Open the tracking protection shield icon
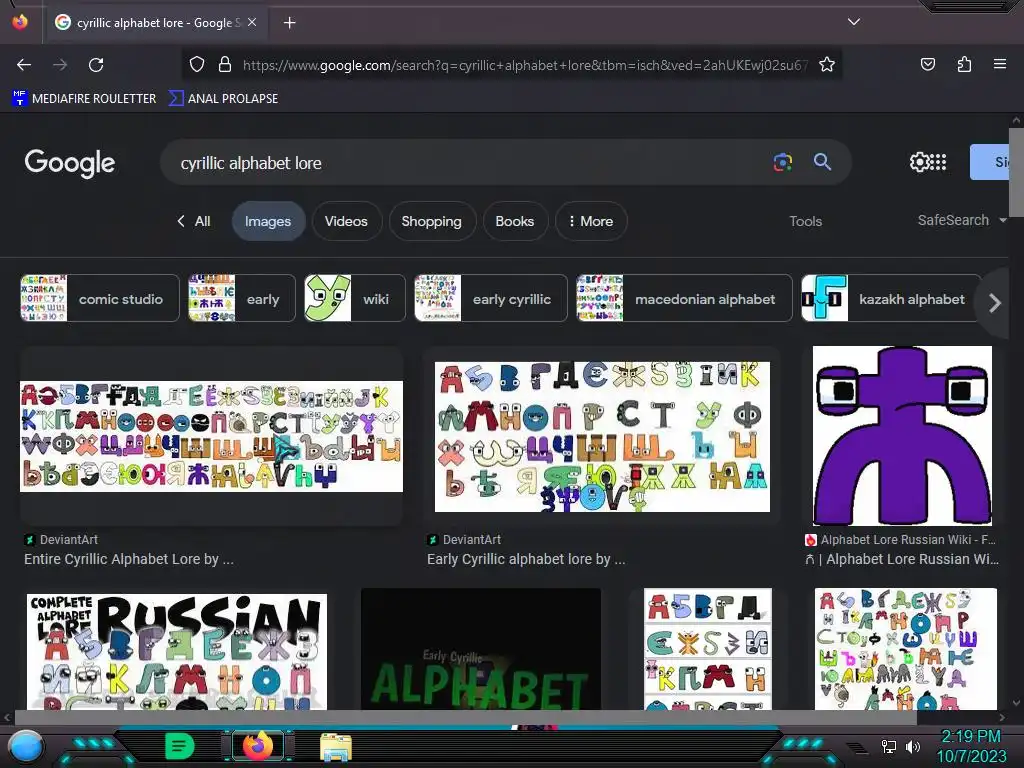Image resolution: width=1024 pixels, height=768 pixels. tap(197, 64)
